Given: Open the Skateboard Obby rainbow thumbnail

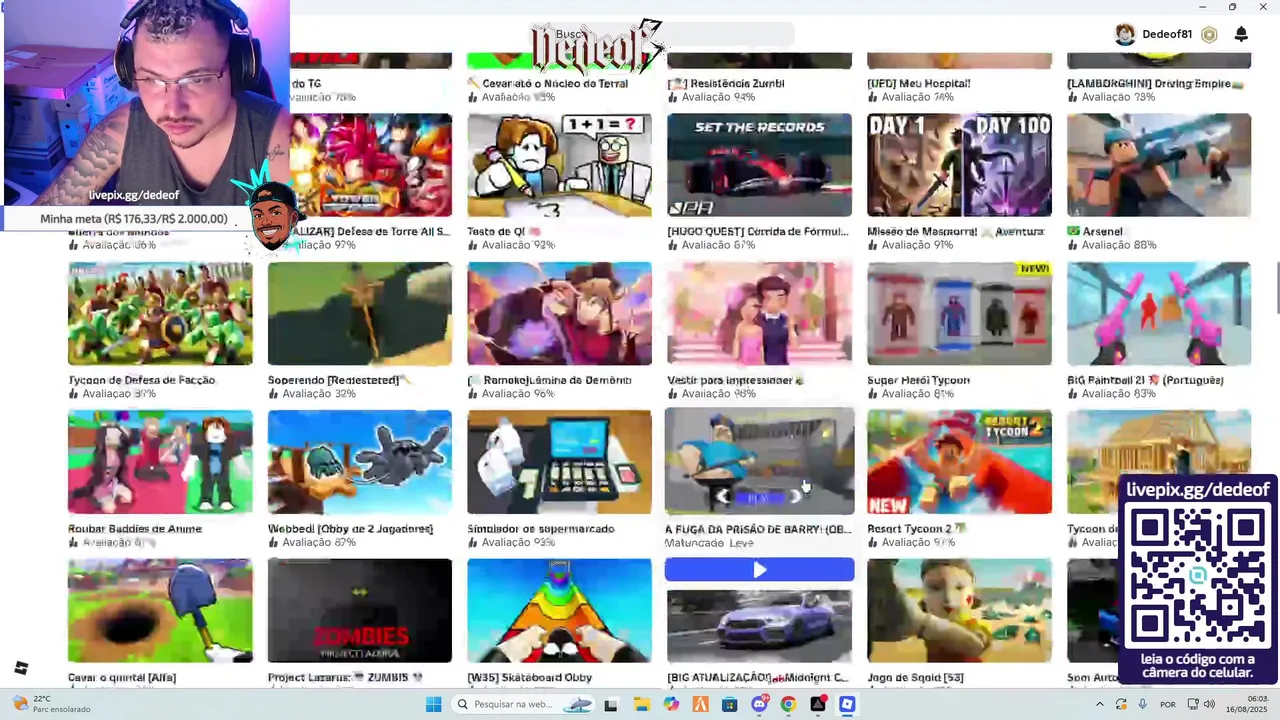Looking at the screenshot, I should tap(559, 611).
